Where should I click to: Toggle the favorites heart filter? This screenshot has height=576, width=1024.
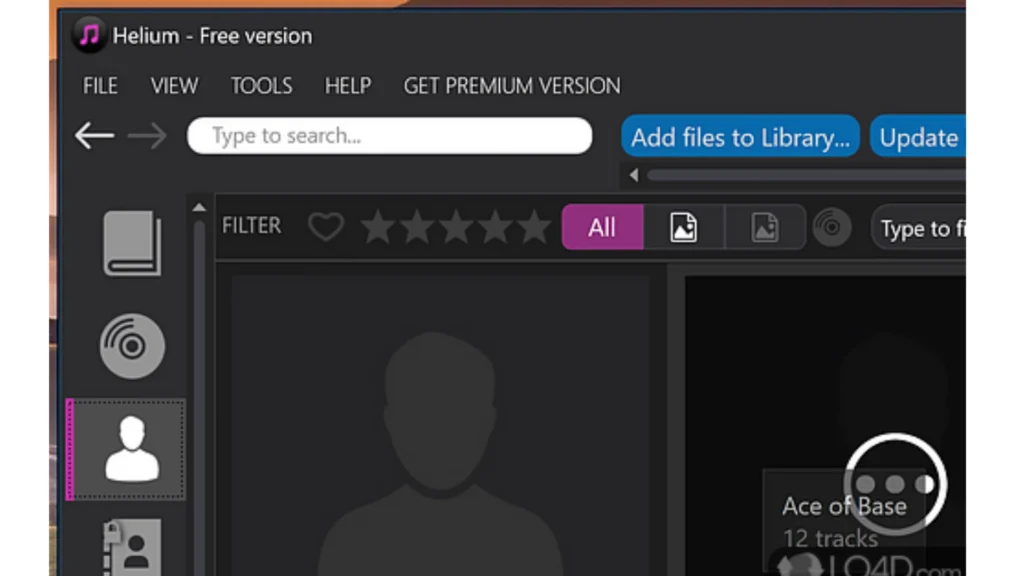tap(326, 227)
